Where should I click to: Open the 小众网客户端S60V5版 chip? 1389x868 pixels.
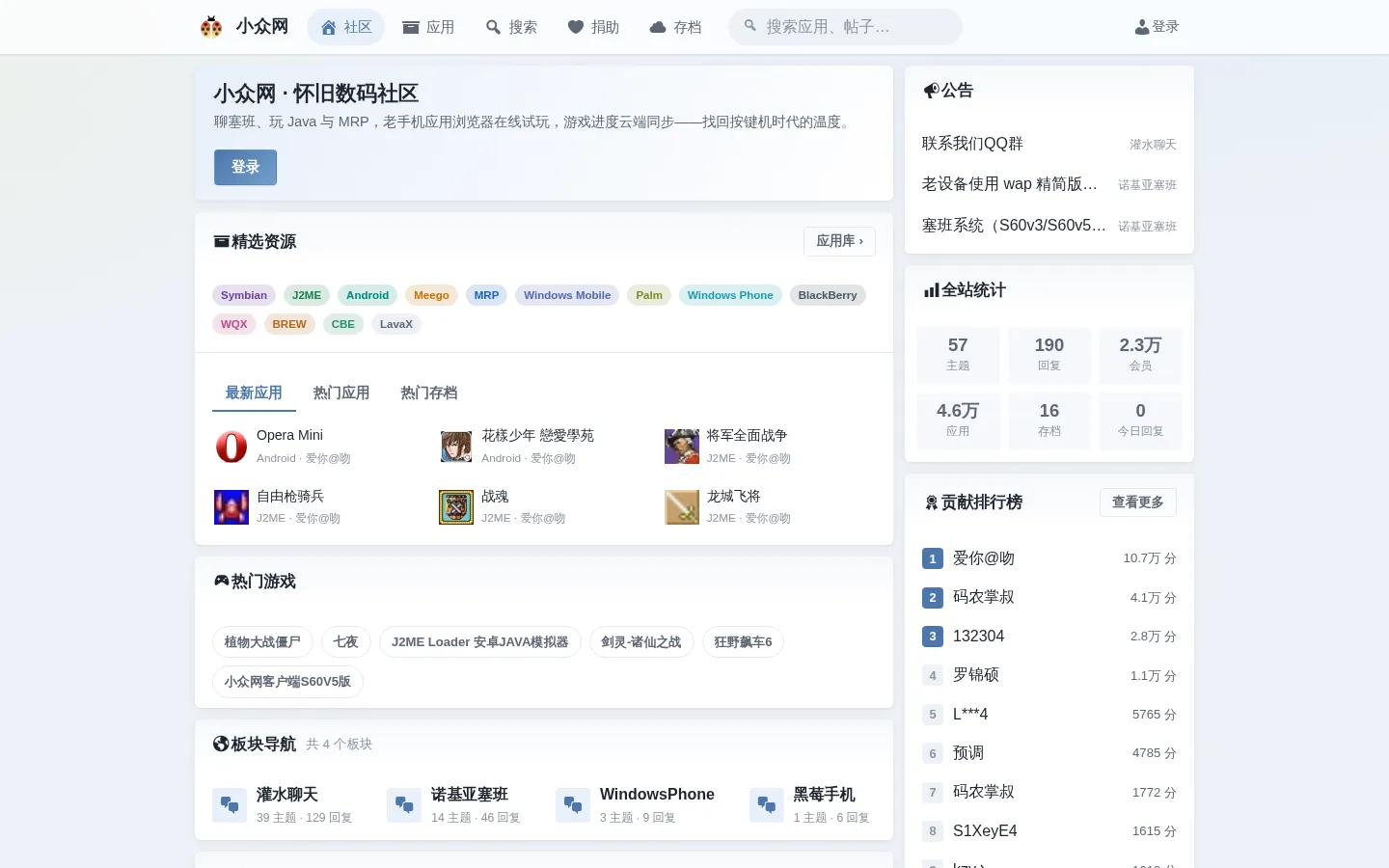click(x=287, y=682)
